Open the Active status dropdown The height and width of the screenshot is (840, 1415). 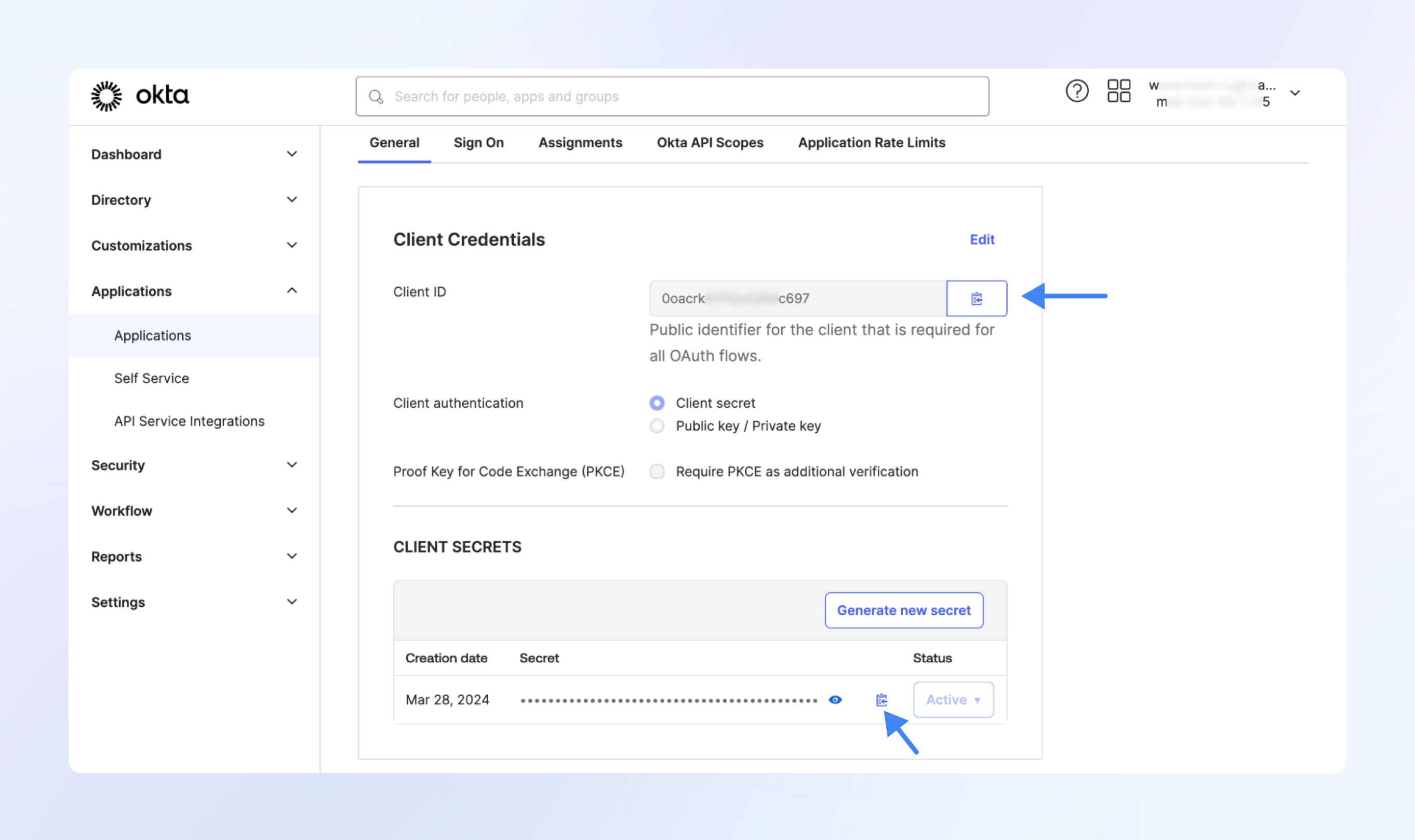[953, 700]
